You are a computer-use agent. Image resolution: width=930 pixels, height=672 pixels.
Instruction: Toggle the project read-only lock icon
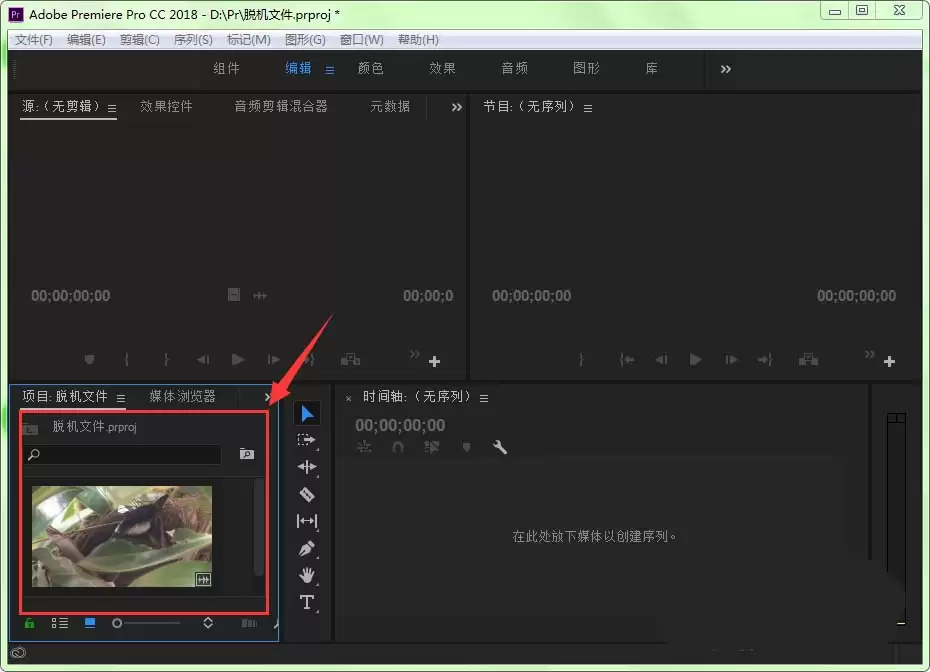pos(29,623)
